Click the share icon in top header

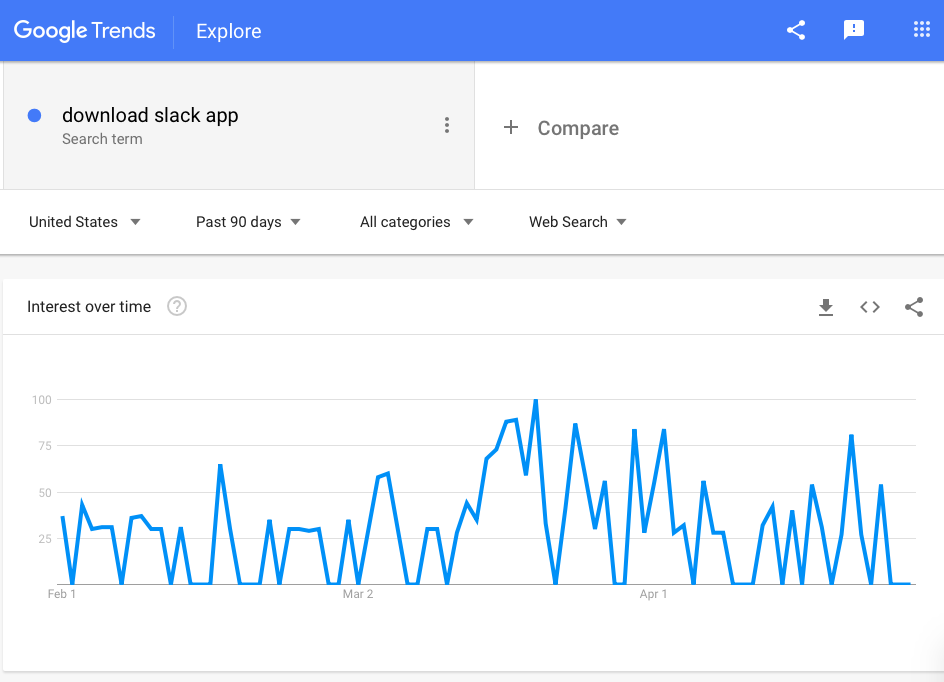[x=796, y=30]
